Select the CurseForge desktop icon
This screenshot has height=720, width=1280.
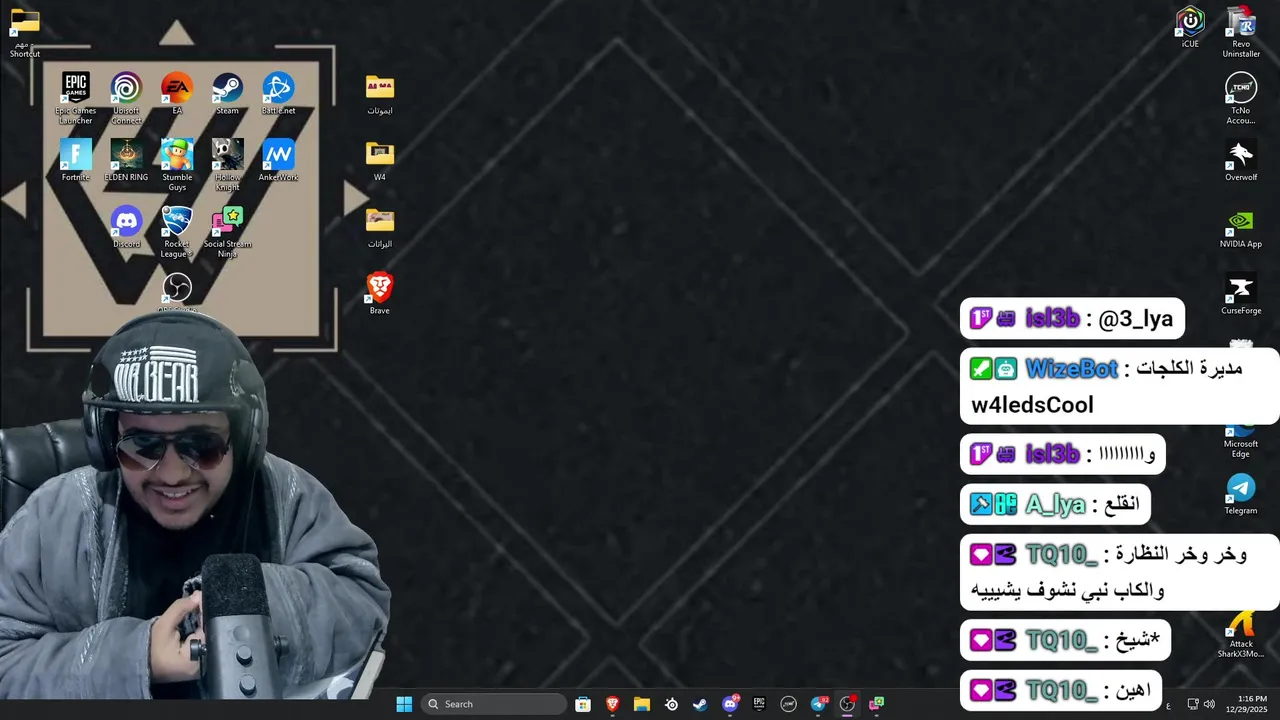(x=1241, y=293)
